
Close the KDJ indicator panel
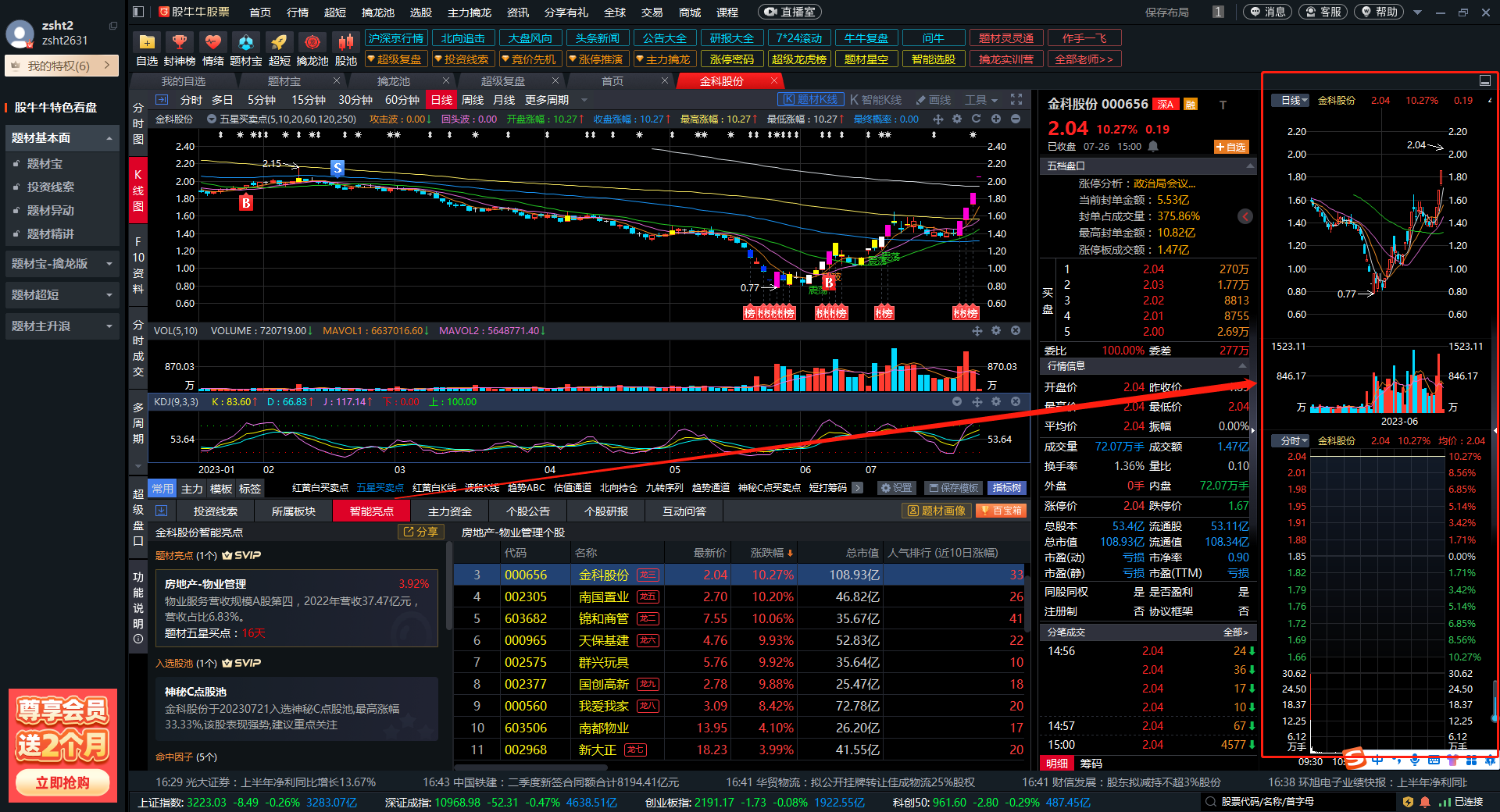(1016, 401)
